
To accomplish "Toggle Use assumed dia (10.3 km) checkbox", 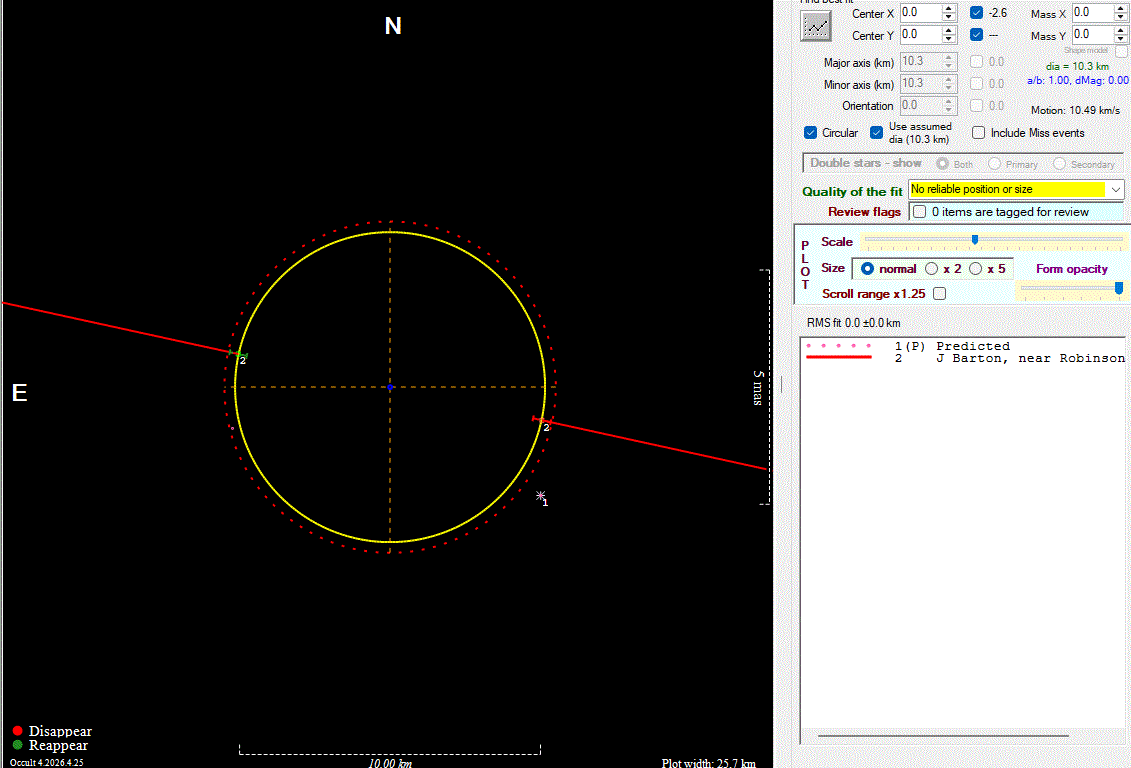I will point(876,133).
